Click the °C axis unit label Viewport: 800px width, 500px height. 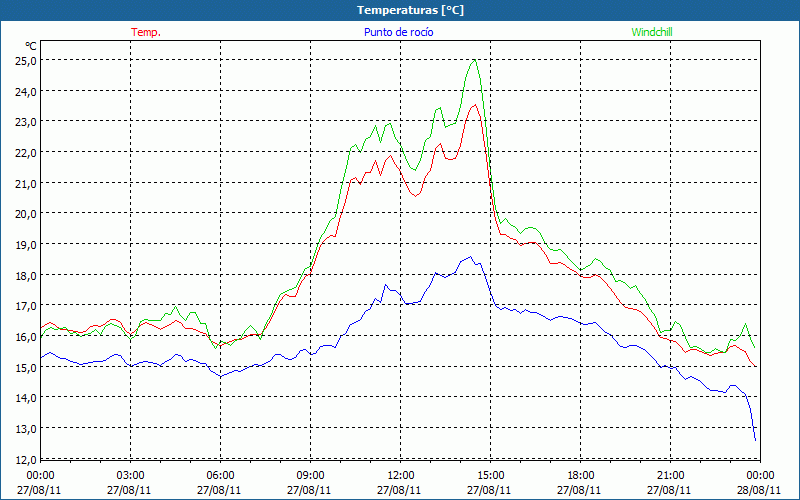click(x=30, y=46)
